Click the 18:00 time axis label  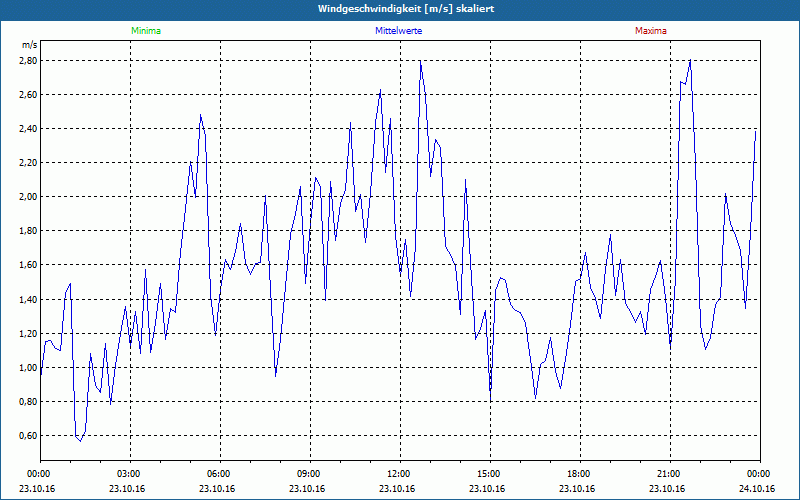[579, 474]
